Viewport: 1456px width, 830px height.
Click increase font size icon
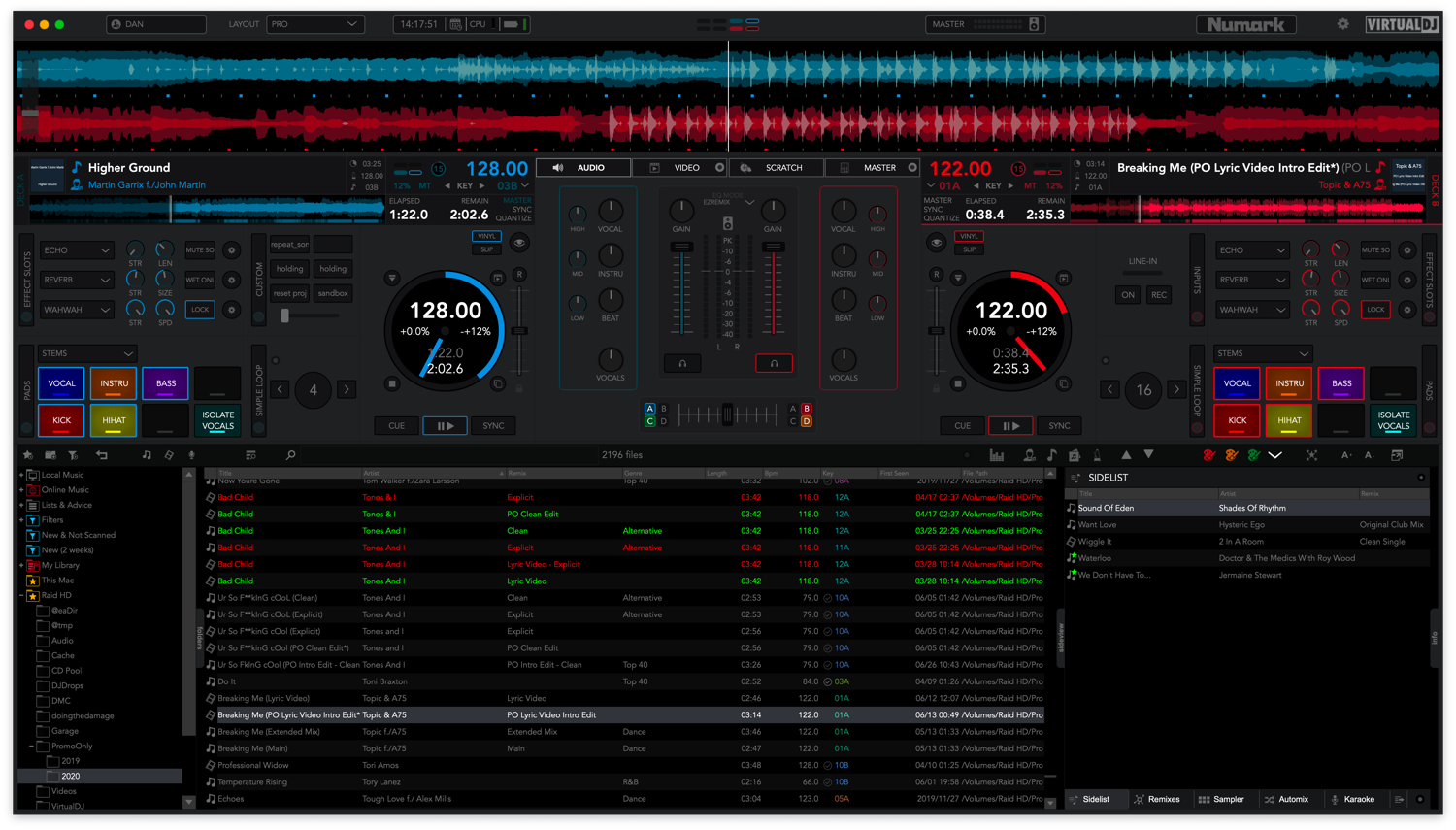1346,455
